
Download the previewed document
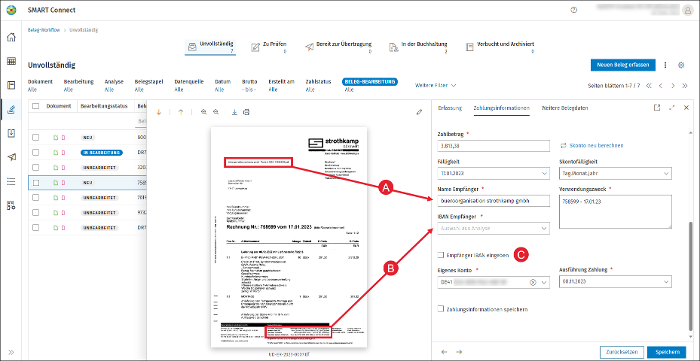(x=234, y=112)
